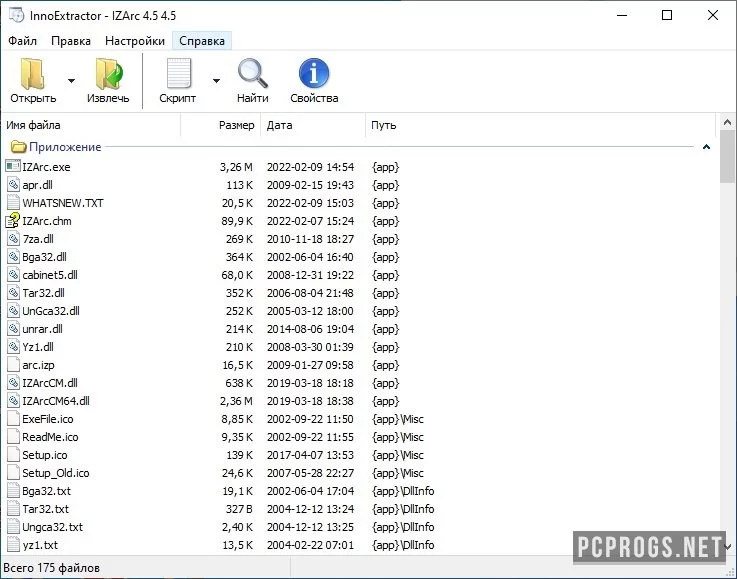This screenshot has height=579, width=737.
Task: Open the Правка menu
Action: [71, 41]
